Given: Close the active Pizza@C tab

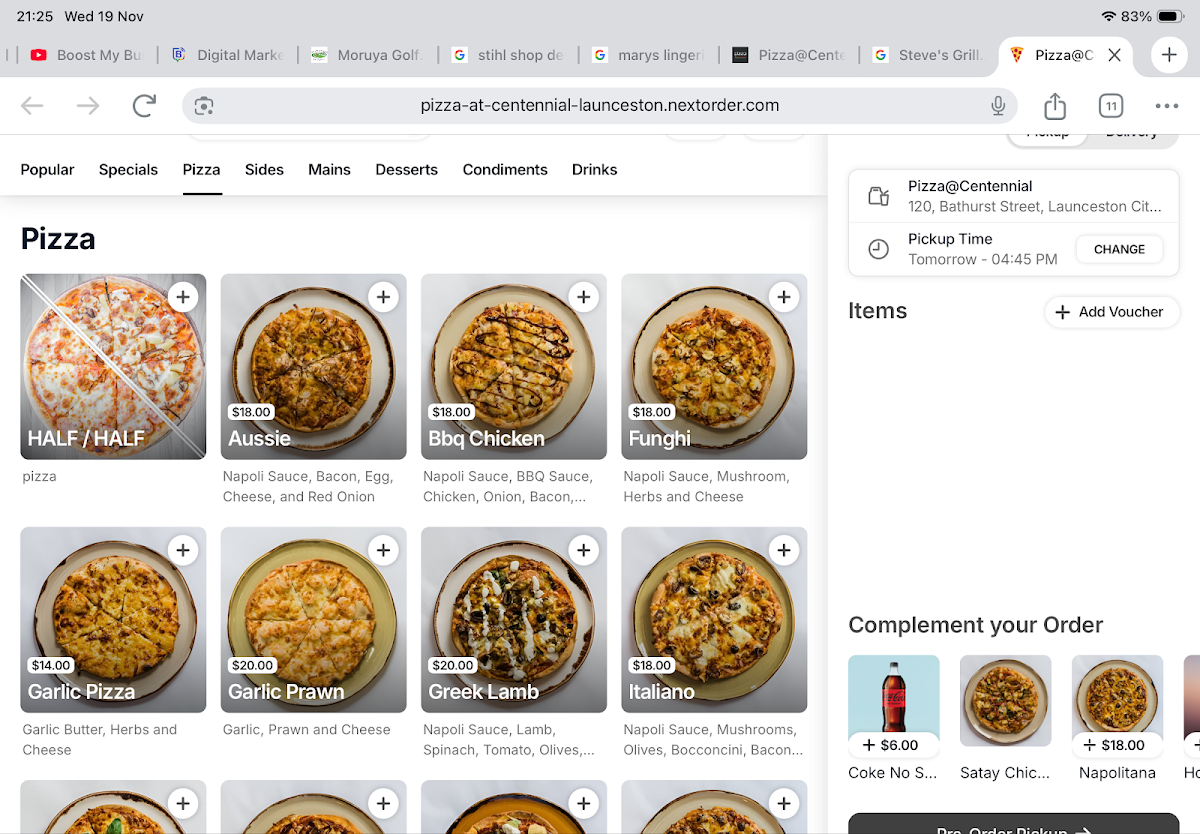Looking at the screenshot, I should click(x=1115, y=55).
